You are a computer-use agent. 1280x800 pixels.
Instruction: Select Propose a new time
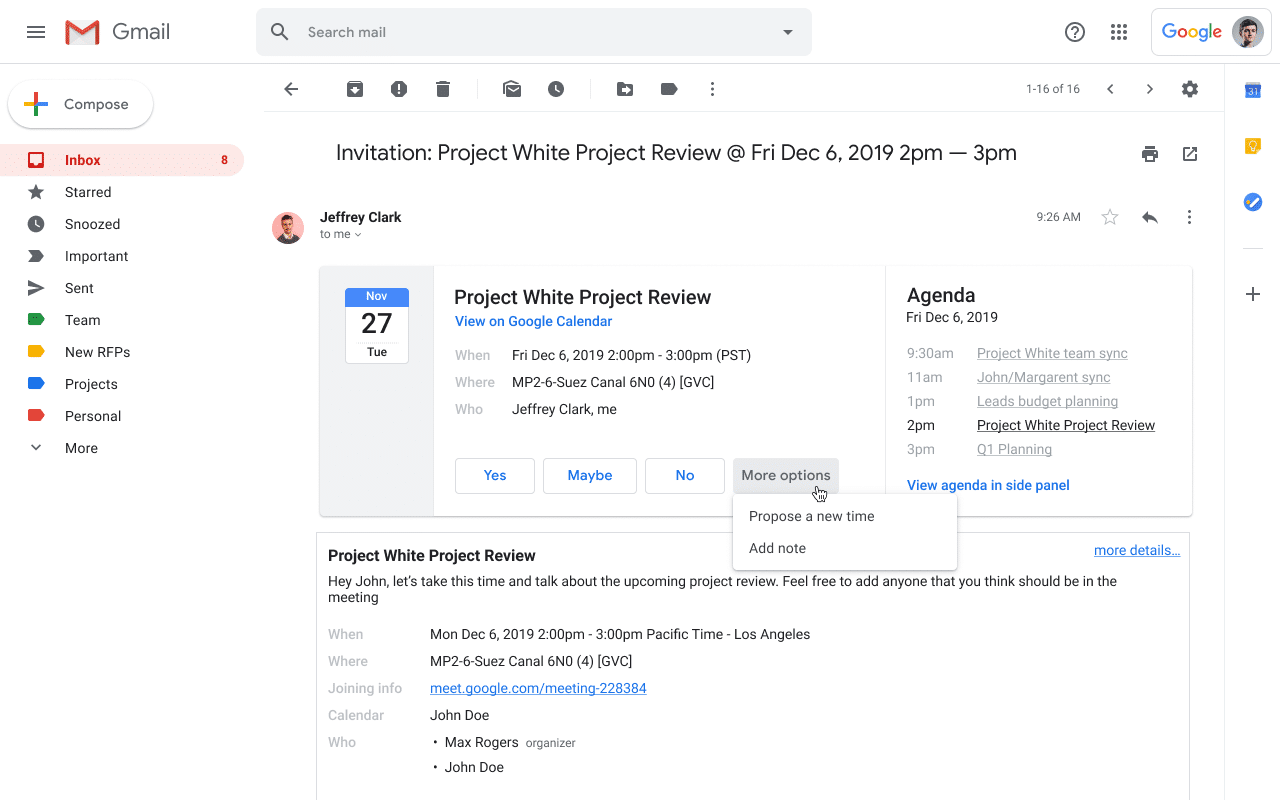click(x=811, y=516)
